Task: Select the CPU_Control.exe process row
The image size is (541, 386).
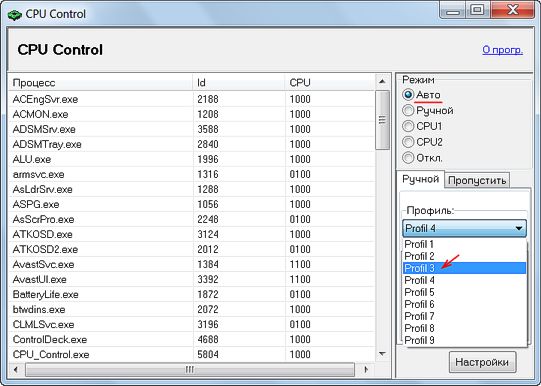Action: tap(192, 355)
